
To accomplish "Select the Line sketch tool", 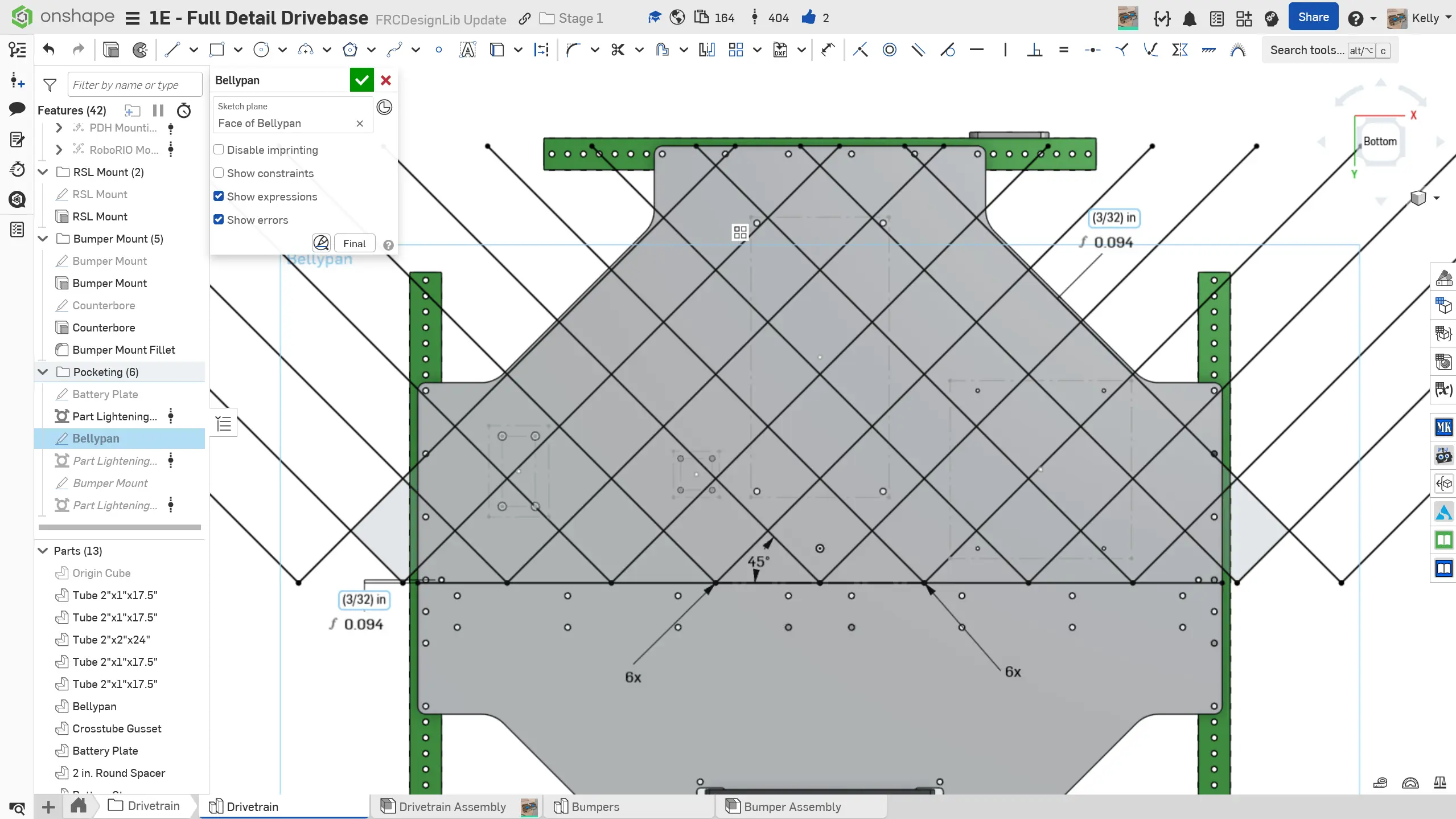I will coord(172,50).
